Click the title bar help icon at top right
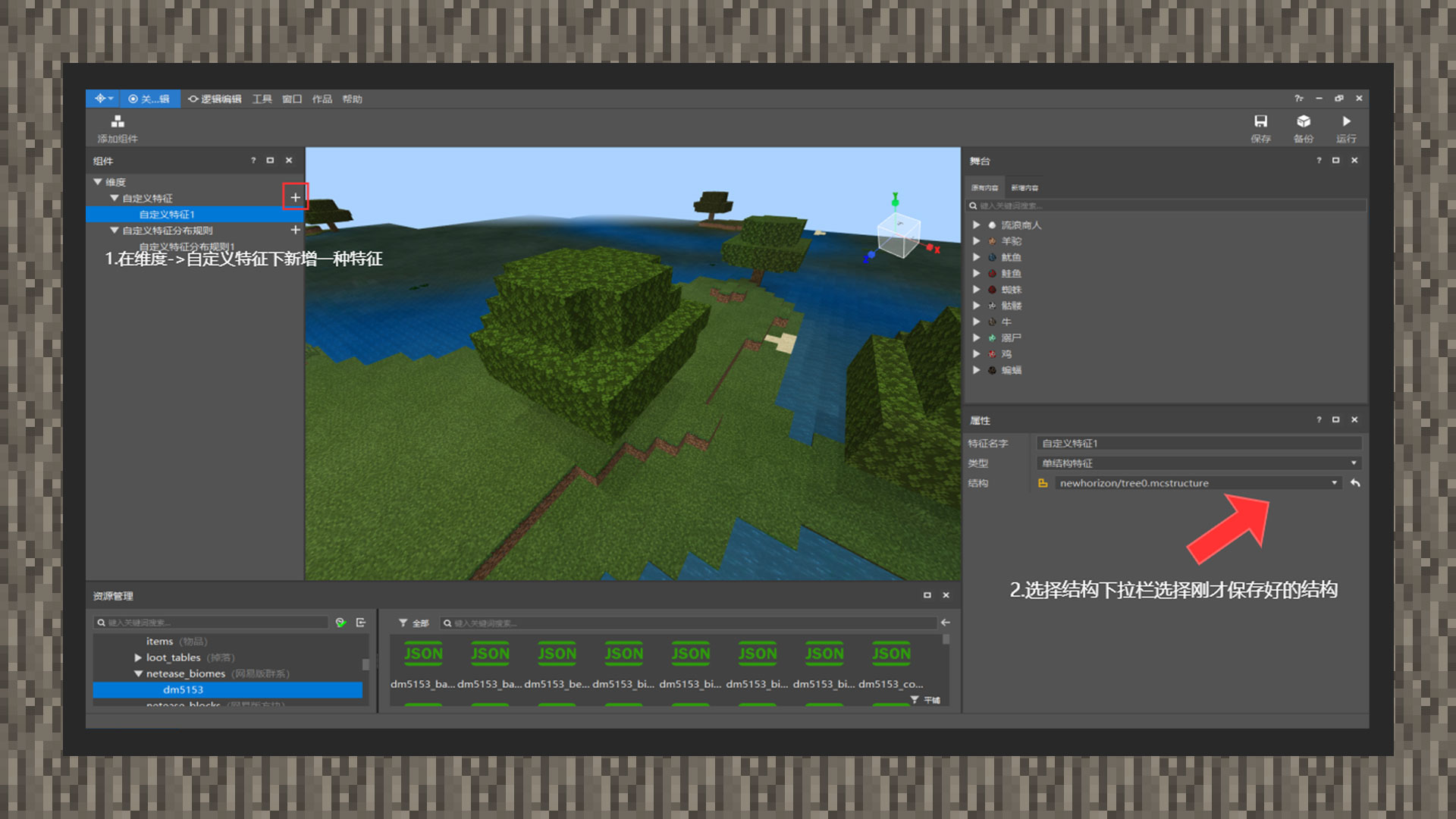 pos(1298,99)
